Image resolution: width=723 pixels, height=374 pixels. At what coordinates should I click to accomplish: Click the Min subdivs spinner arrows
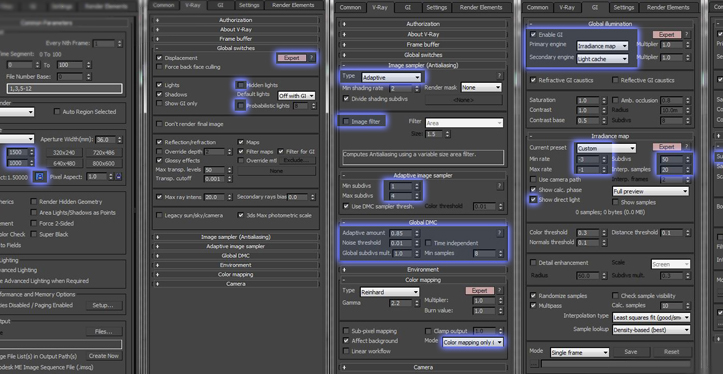click(417, 186)
